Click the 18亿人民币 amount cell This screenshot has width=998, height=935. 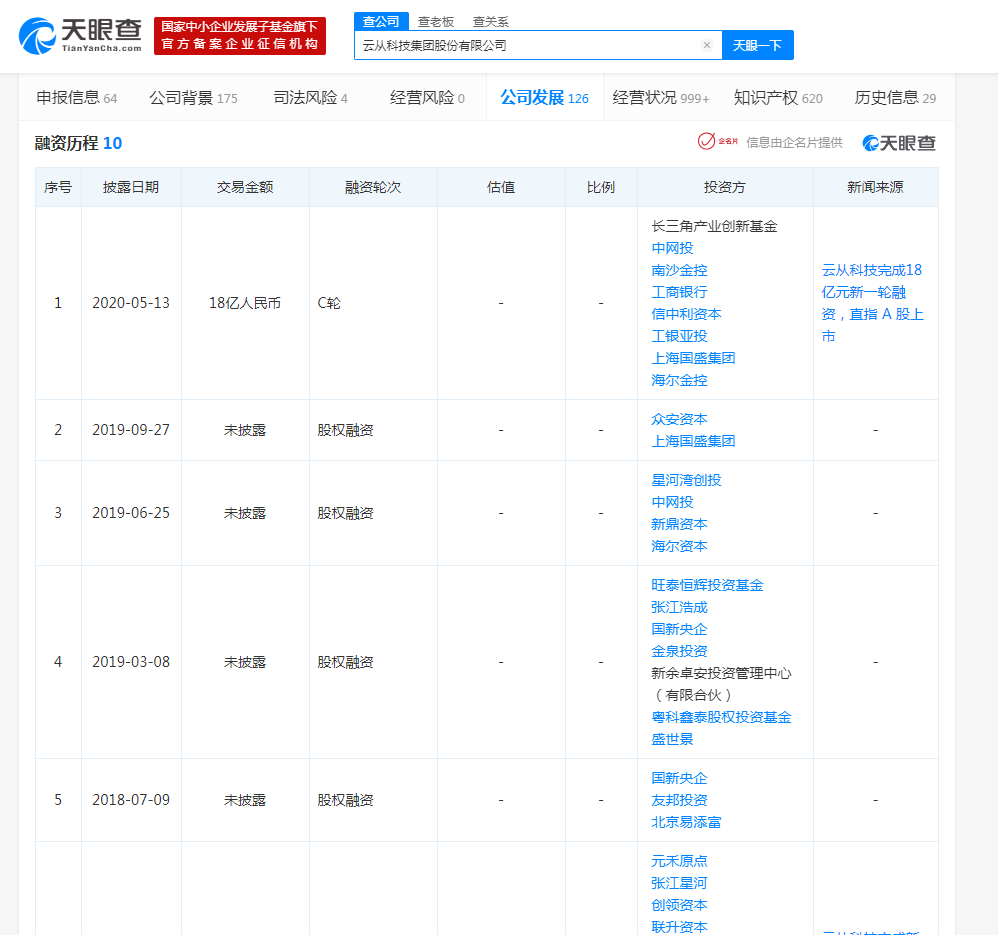(245, 303)
